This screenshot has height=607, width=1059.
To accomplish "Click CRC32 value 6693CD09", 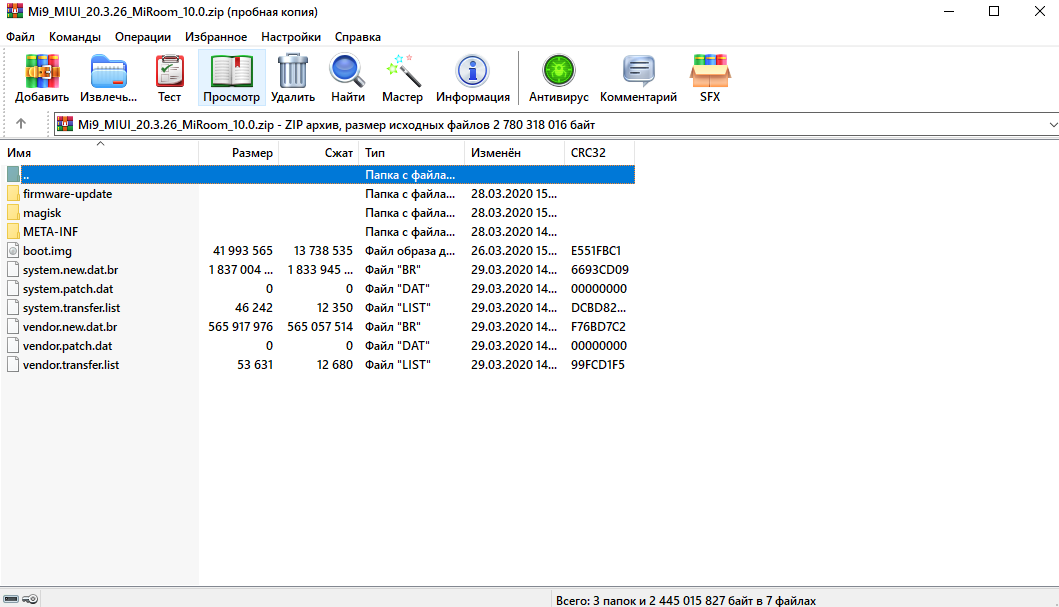I will coord(600,269).
